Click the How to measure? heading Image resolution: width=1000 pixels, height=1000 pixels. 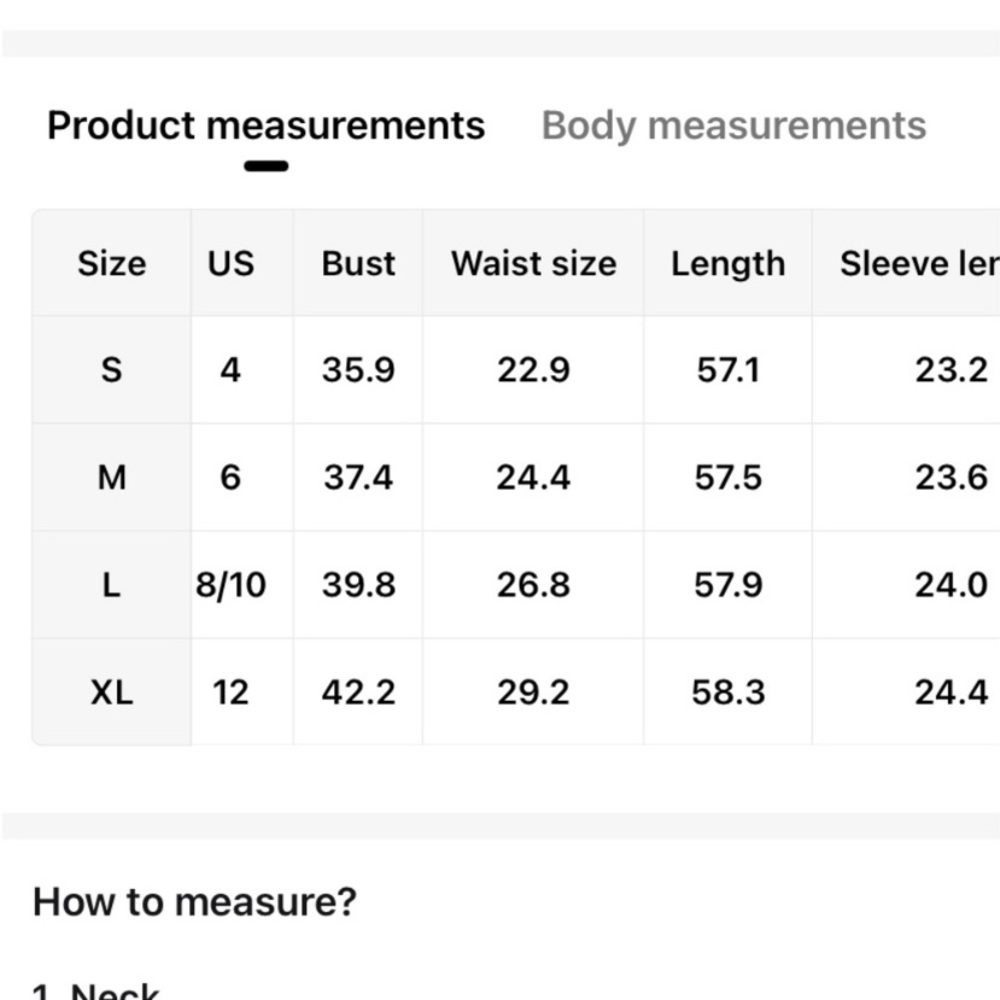coord(195,902)
